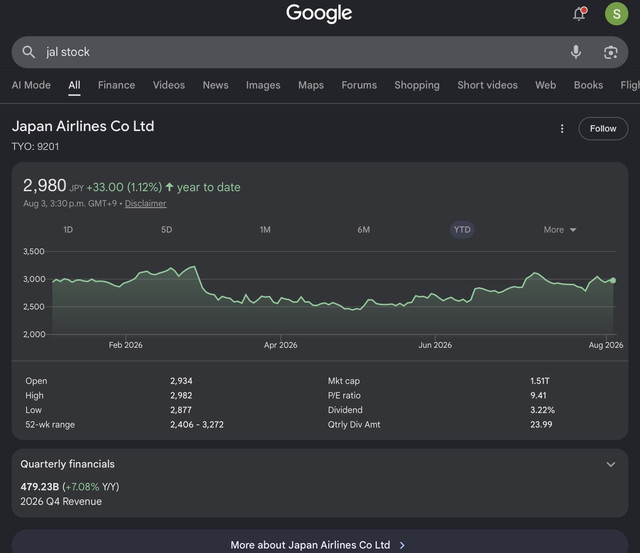Viewport: 640px width, 553px height.
Task: Click the Open value 2,934
Action: point(181,381)
